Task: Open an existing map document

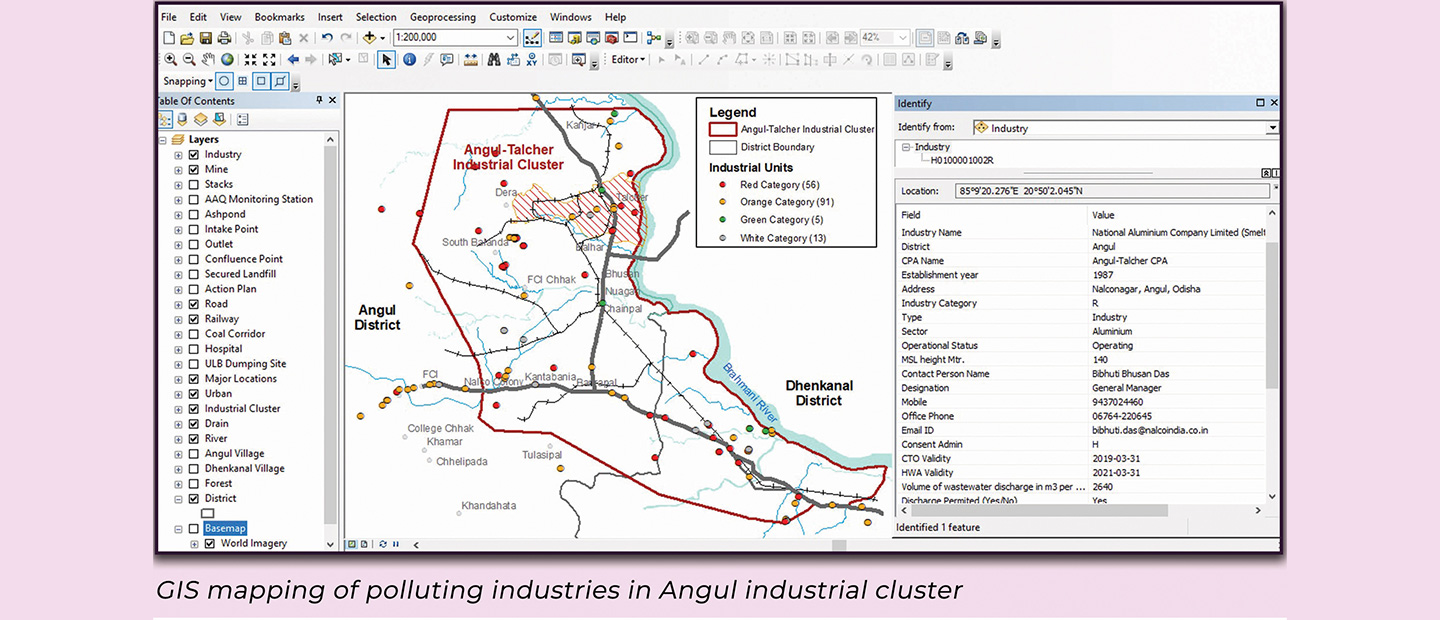Action: click(x=187, y=38)
